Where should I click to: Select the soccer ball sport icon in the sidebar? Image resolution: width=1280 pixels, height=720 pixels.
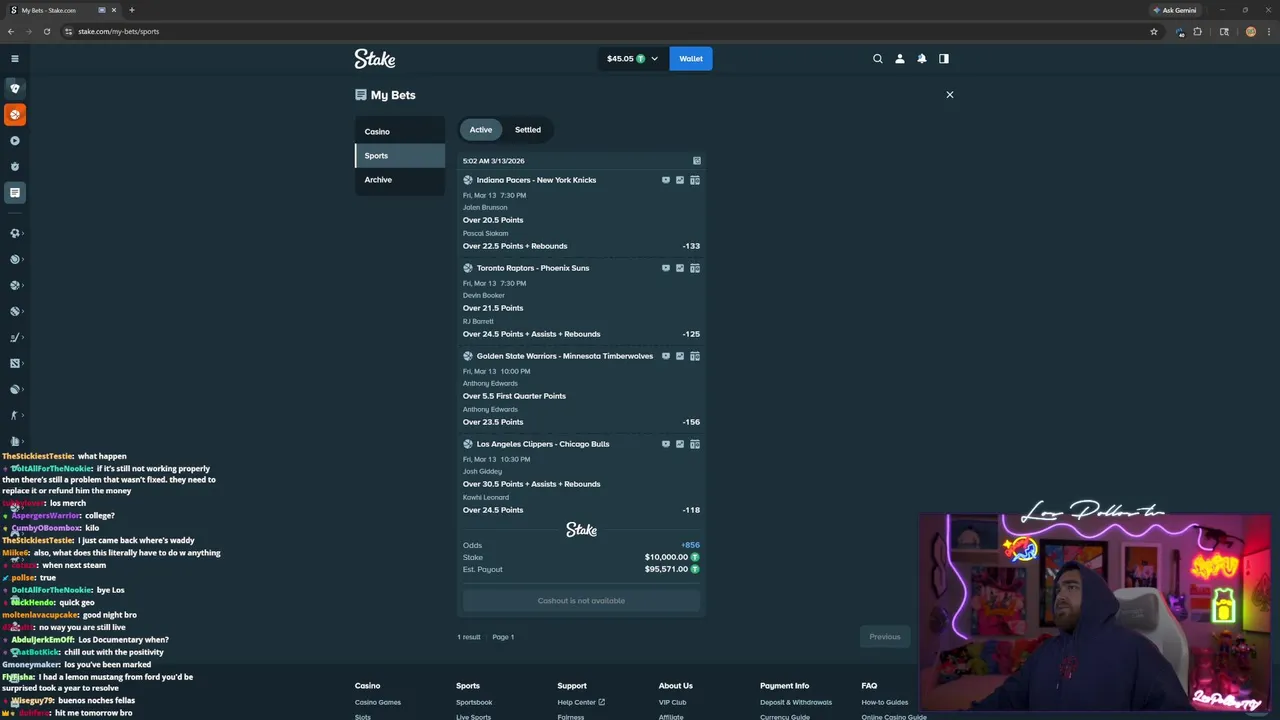click(15, 233)
